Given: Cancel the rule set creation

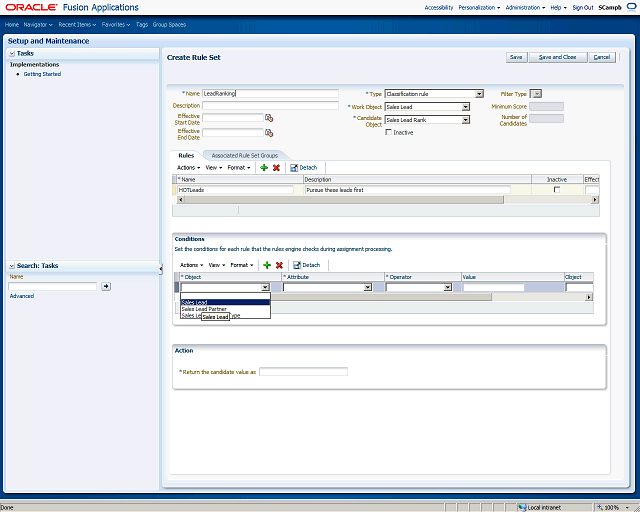Looking at the screenshot, I should pyautogui.click(x=602, y=57).
